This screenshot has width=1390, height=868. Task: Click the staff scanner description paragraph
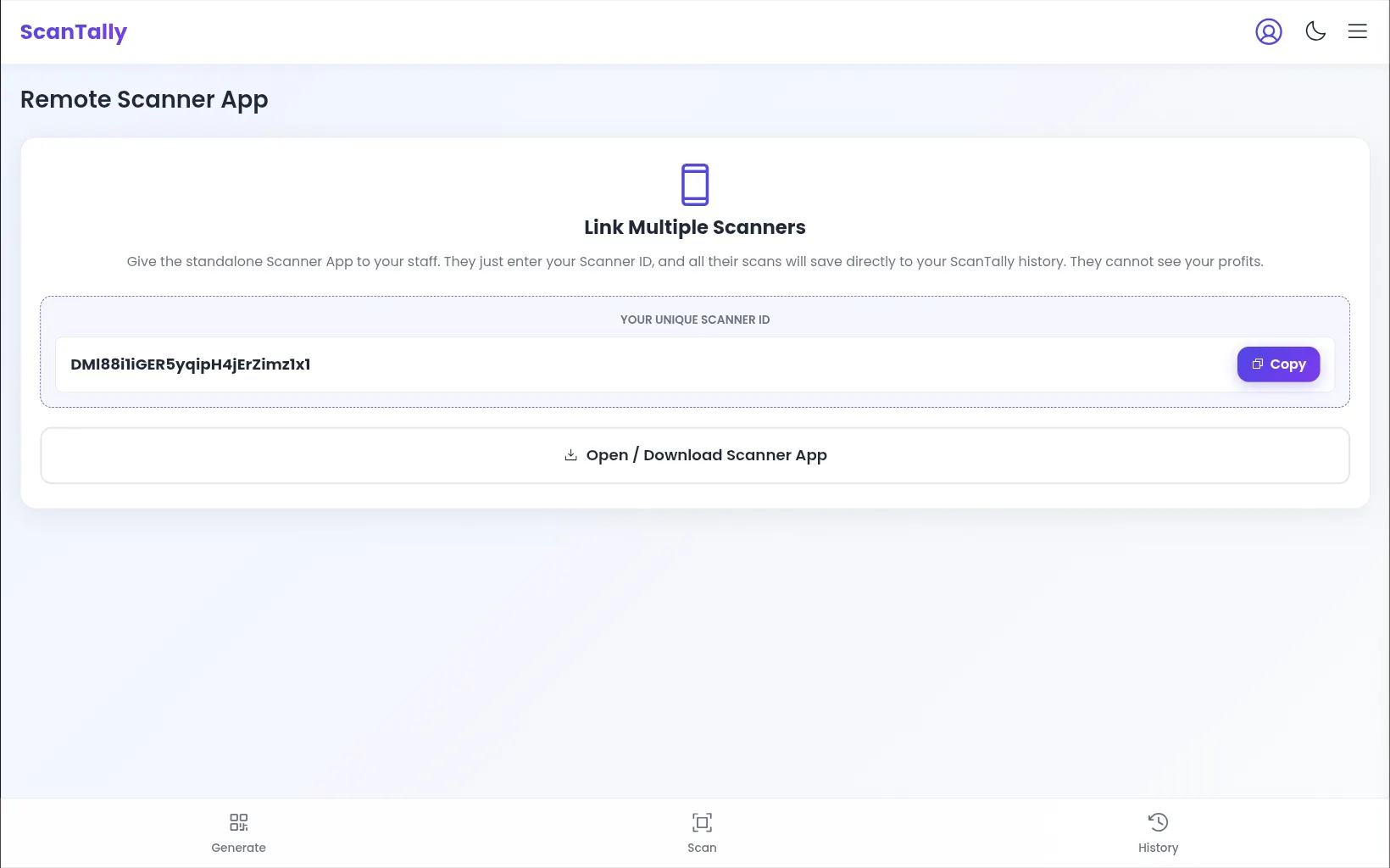[x=695, y=261]
